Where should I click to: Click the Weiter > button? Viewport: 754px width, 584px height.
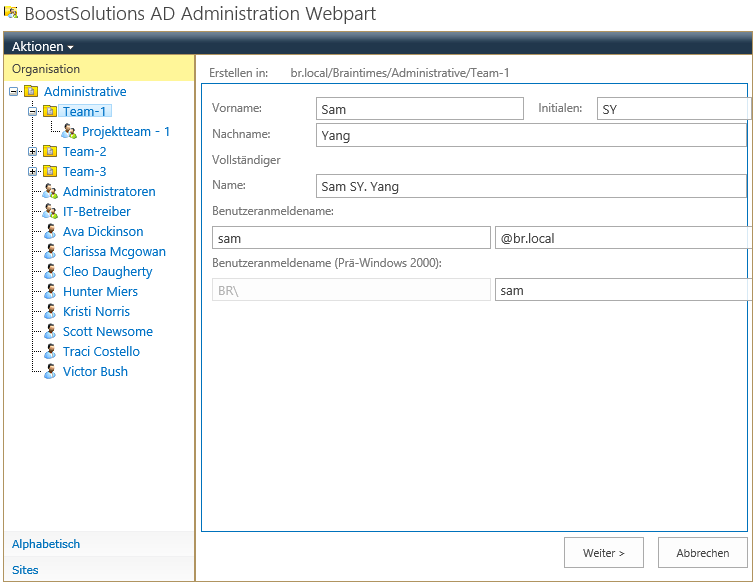pyautogui.click(x=603, y=553)
